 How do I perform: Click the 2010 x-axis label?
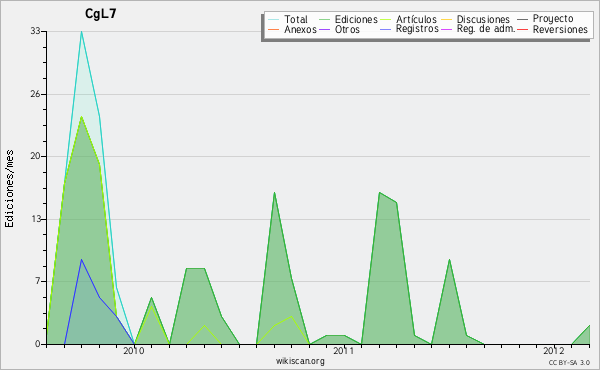[x=134, y=350]
